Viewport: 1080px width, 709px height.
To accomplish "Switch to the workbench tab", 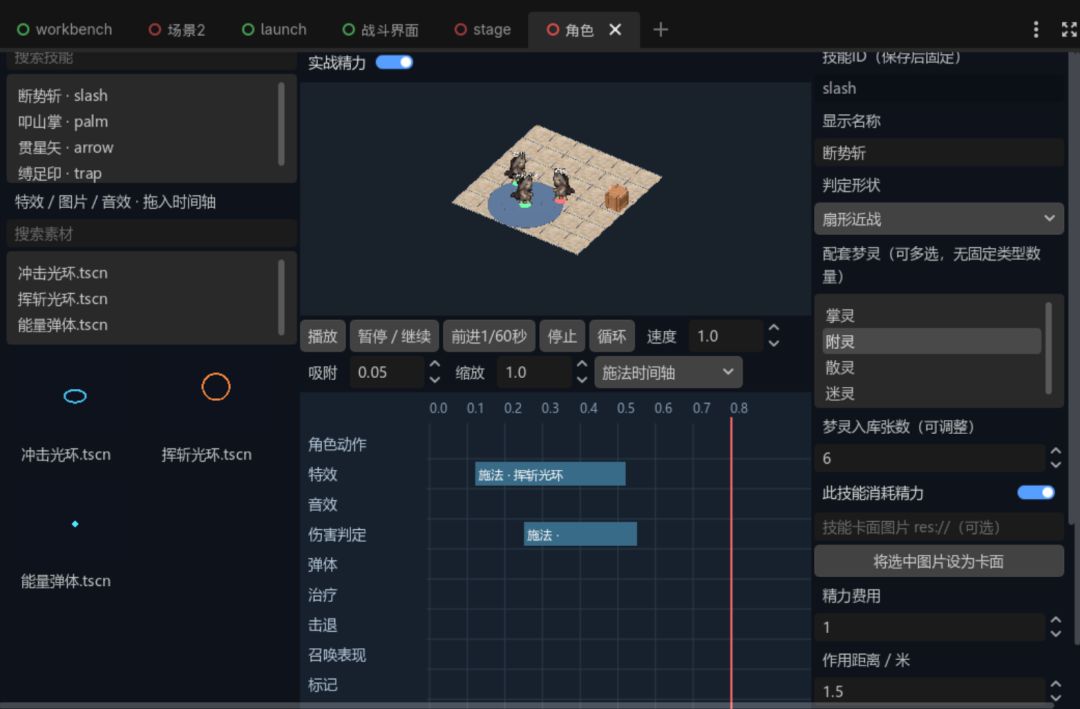I will pos(64,30).
